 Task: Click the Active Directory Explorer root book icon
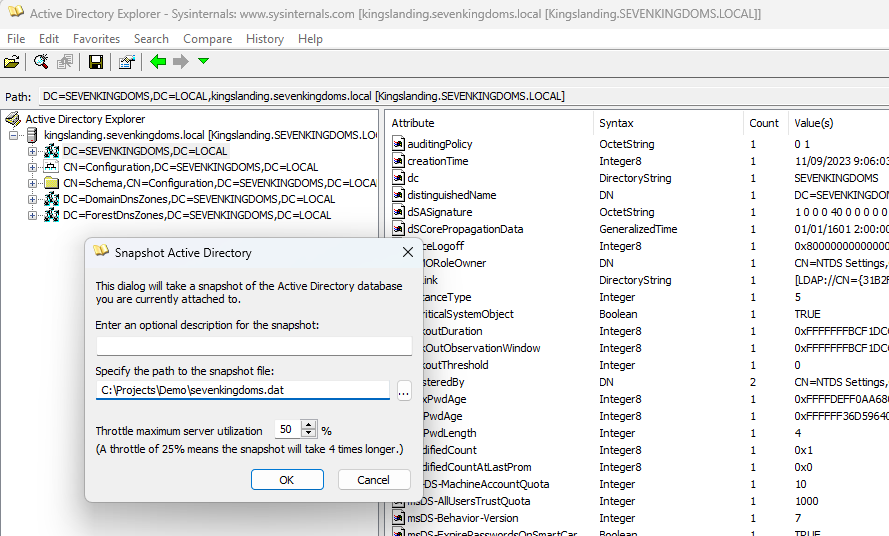(12, 119)
